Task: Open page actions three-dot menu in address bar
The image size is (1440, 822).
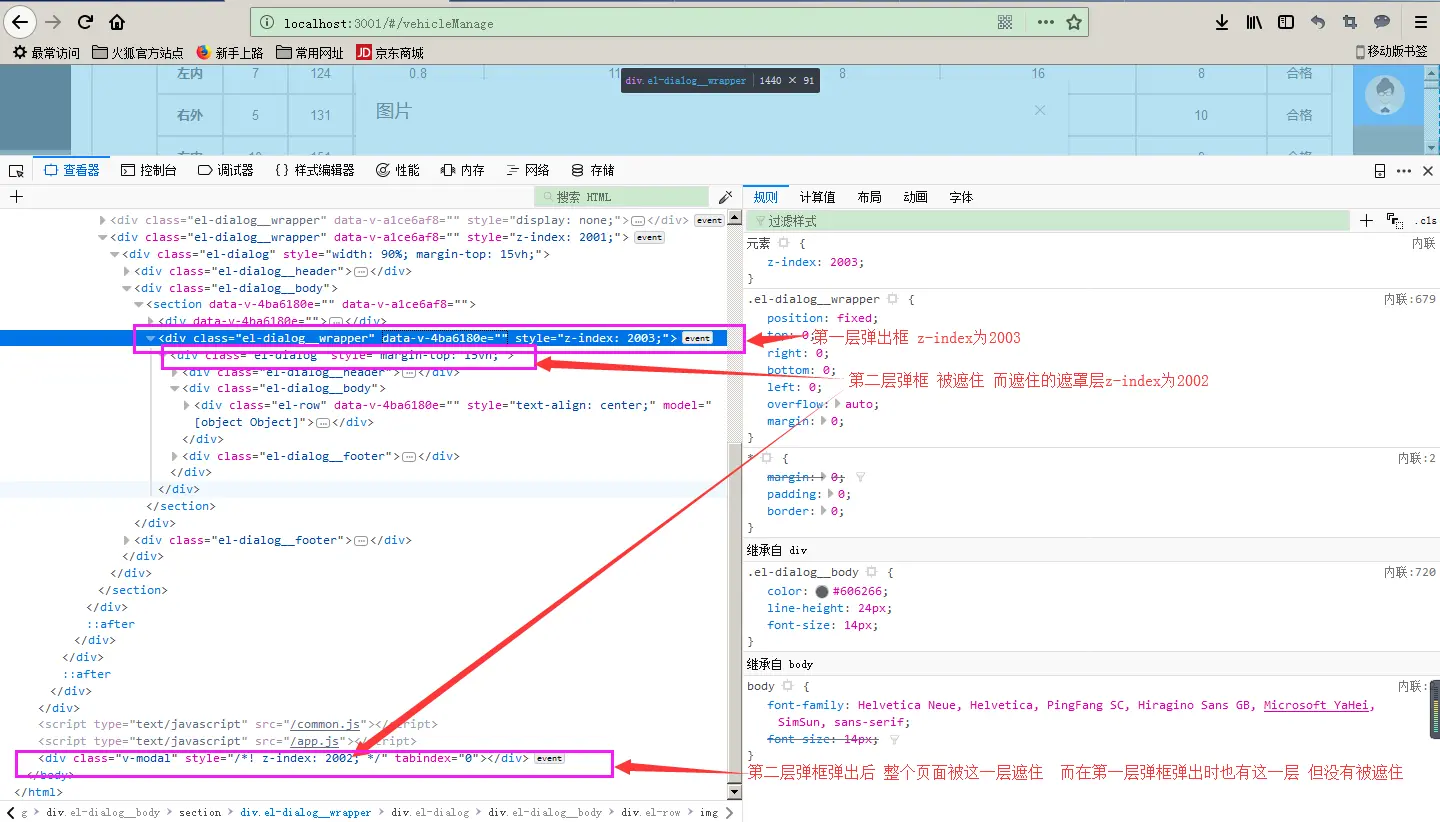Action: click(x=1045, y=22)
